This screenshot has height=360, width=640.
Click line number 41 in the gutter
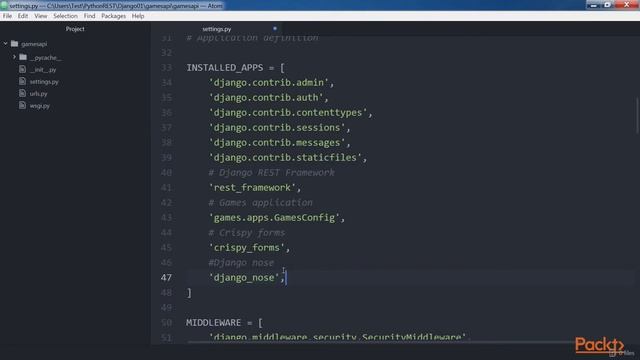(167, 187)
